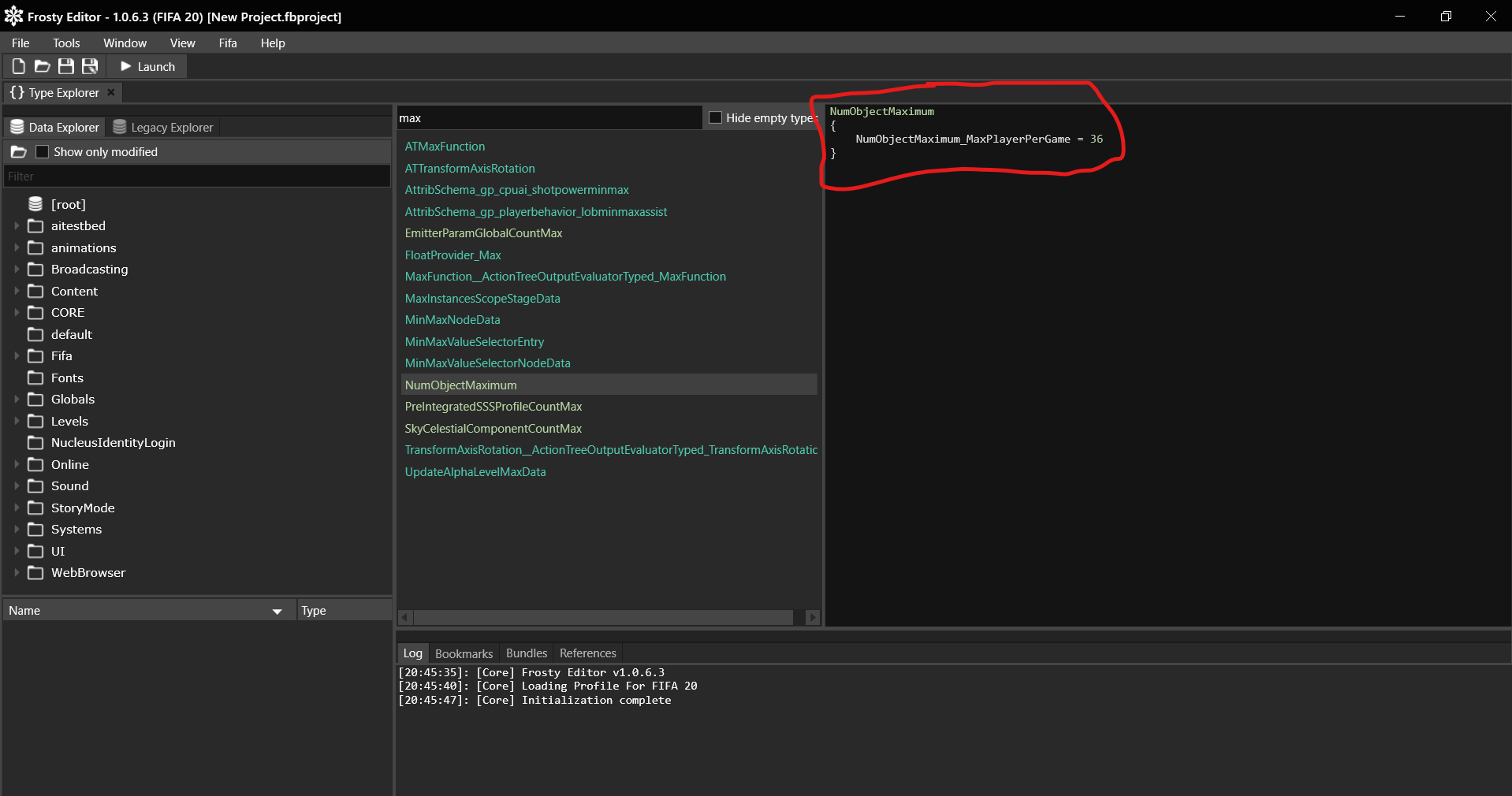
Task: Click the aitestbed folder icon
Action: (35, 226)
